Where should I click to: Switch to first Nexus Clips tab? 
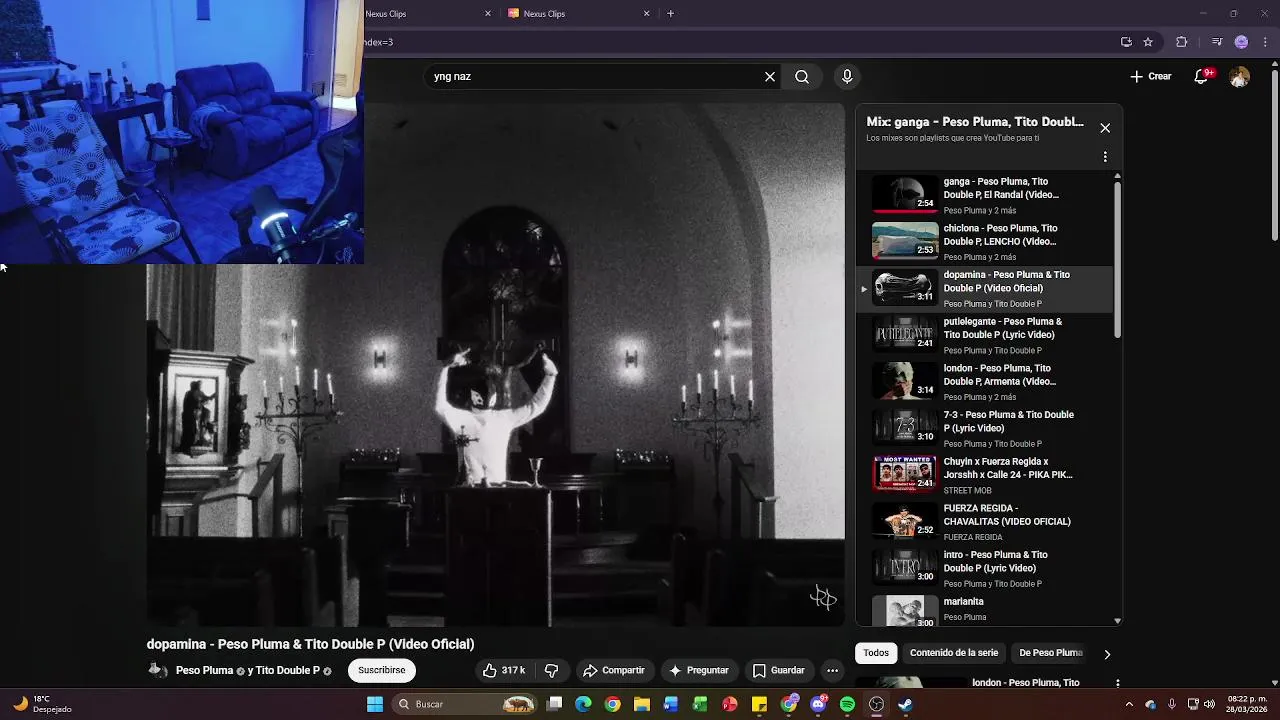[x=427, y=14]
